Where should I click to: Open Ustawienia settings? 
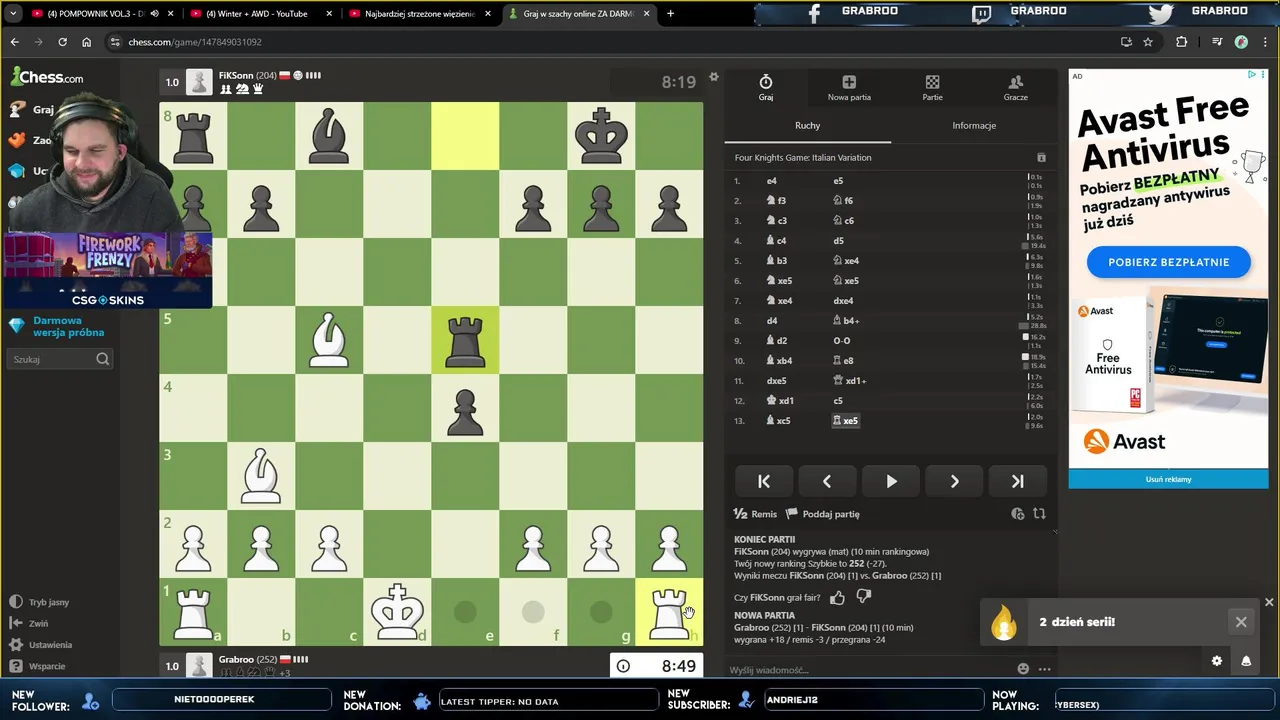pos(42,645)
